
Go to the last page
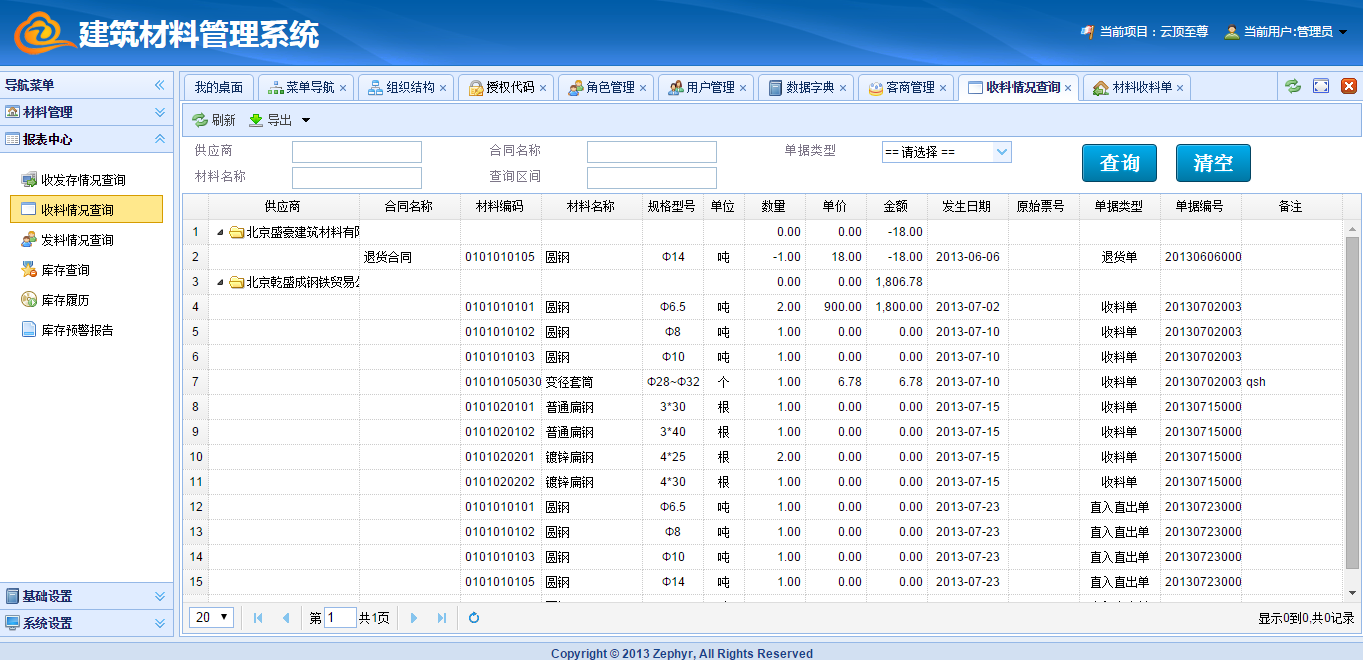tap(441, 618)
